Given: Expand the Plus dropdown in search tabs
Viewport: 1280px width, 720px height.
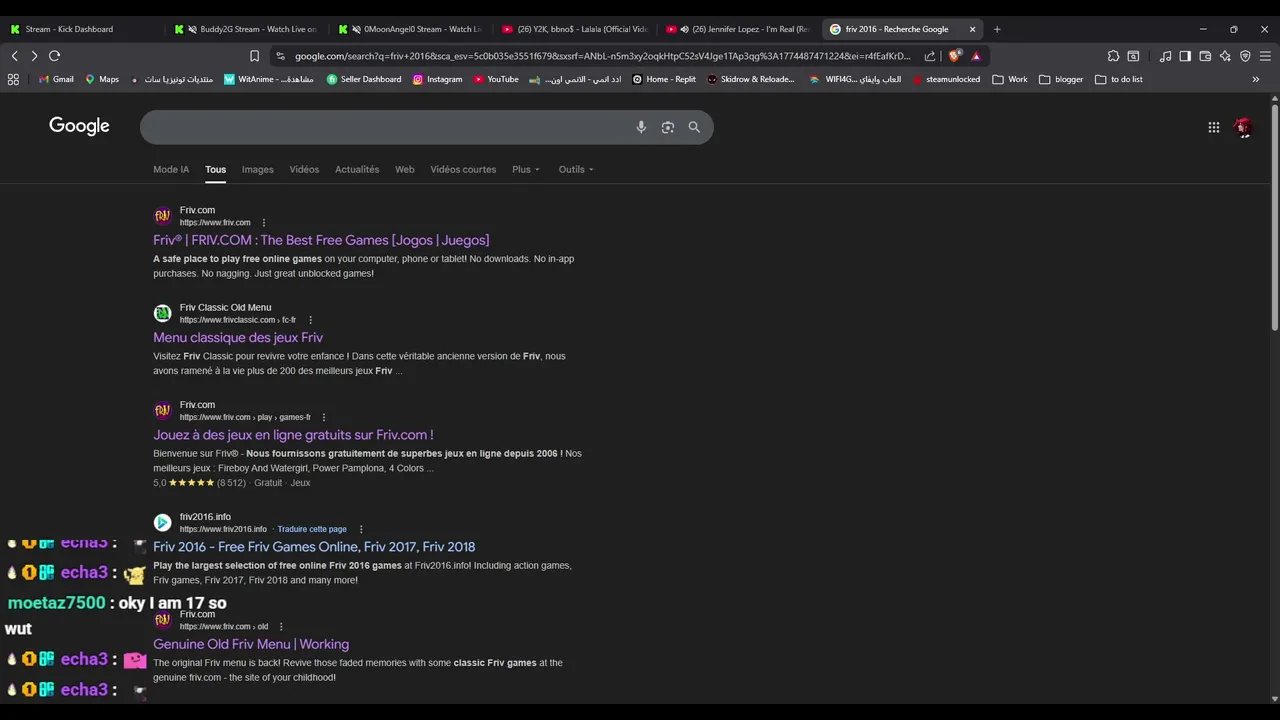Looking at the screenshot, I should pyautogui.click(x=526, y=169).
